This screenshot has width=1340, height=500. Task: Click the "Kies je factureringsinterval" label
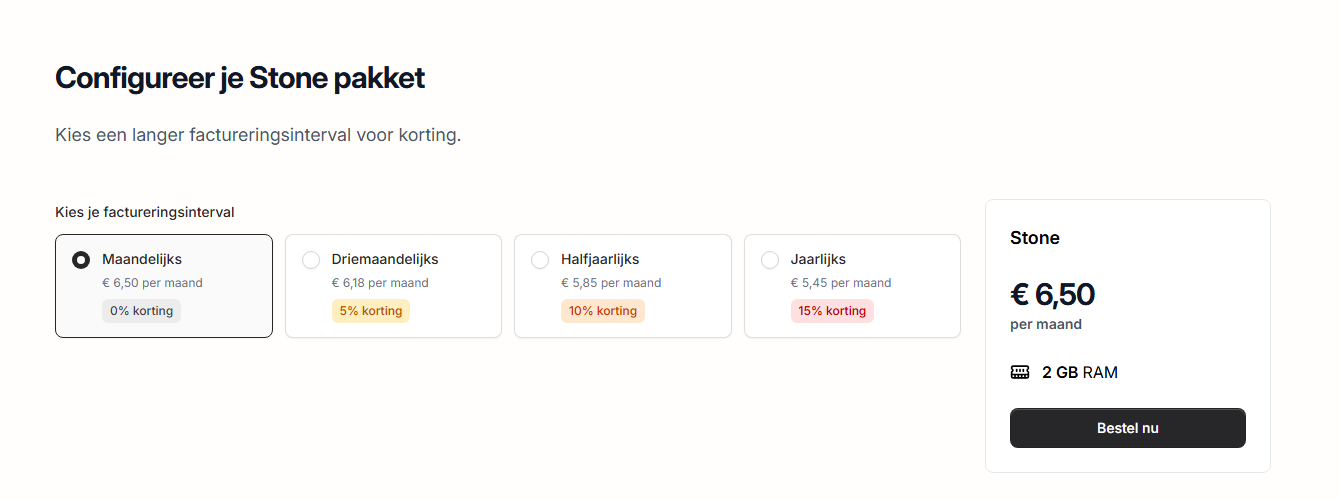(x=145, y=212)
